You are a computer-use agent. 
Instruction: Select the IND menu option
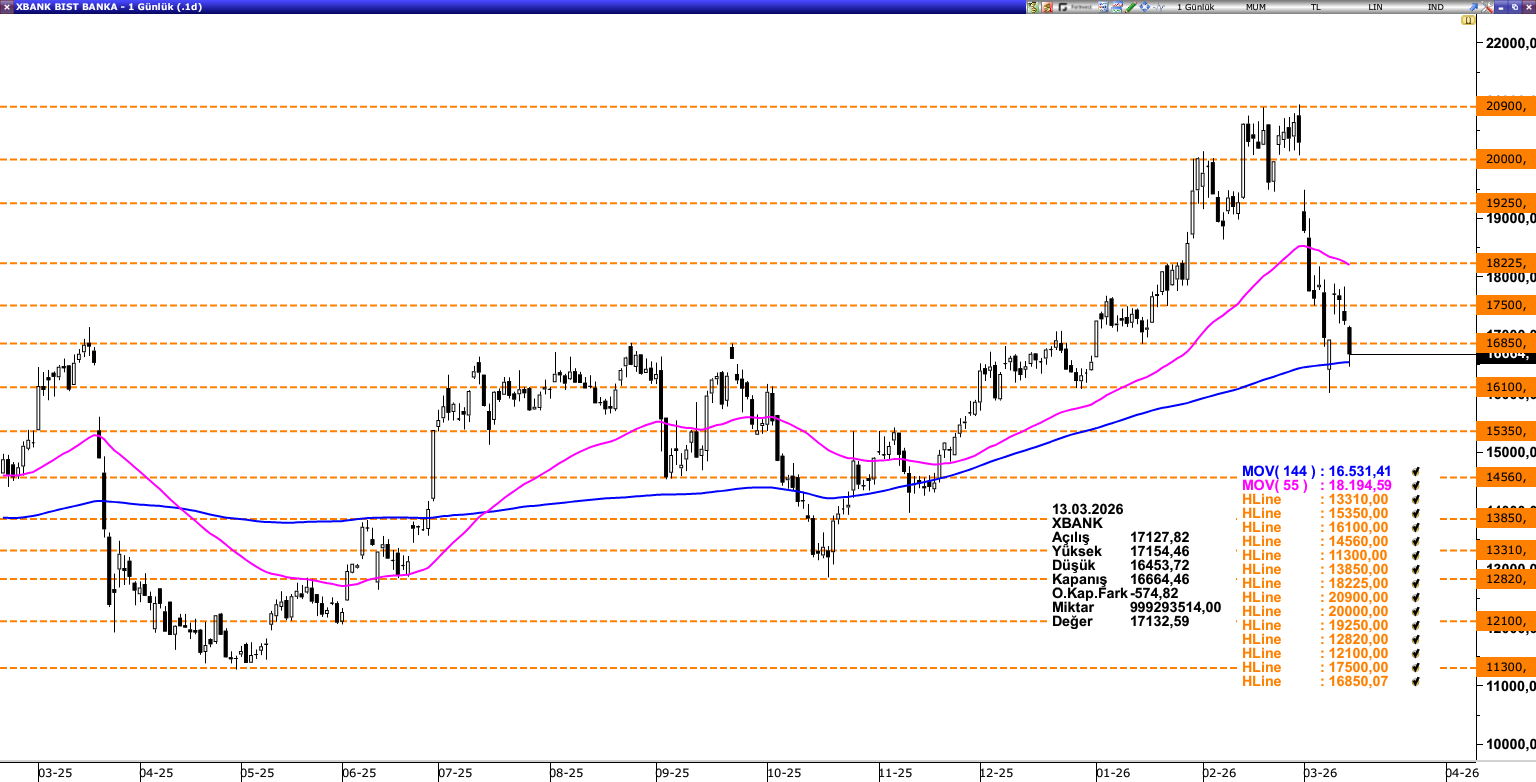[1436, 7]
